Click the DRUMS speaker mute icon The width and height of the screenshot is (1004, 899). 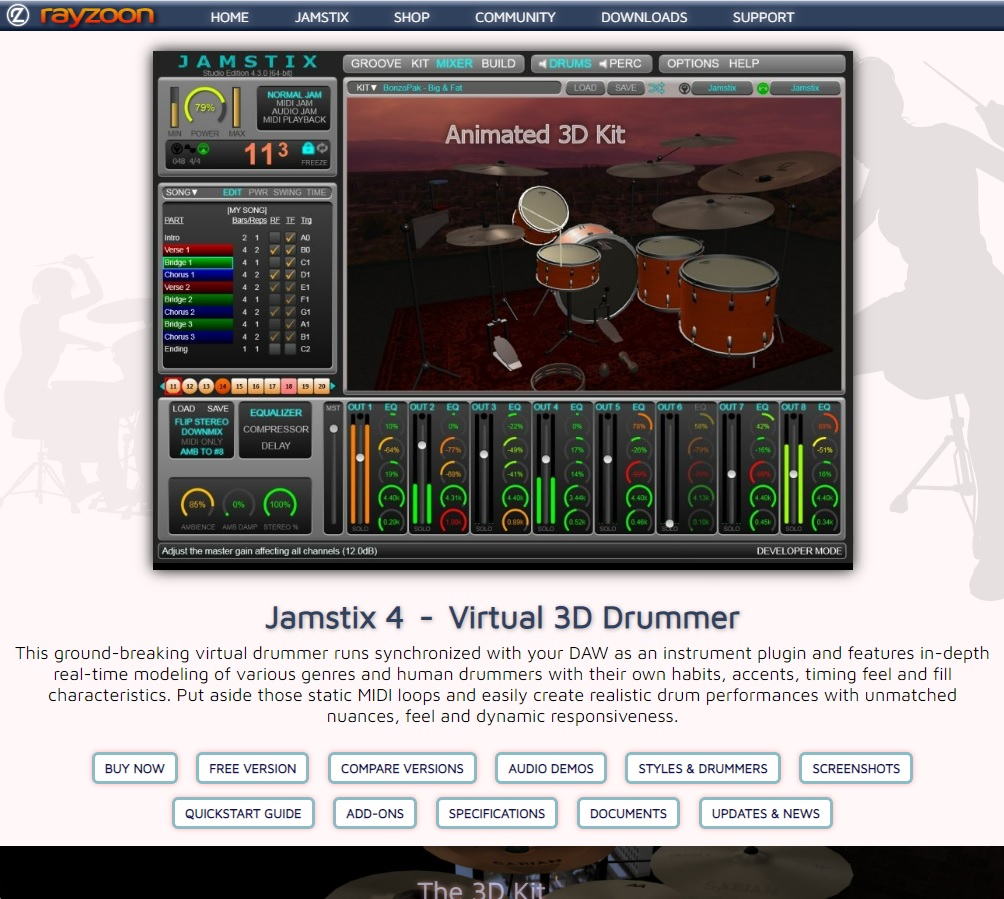click(542, 63)
